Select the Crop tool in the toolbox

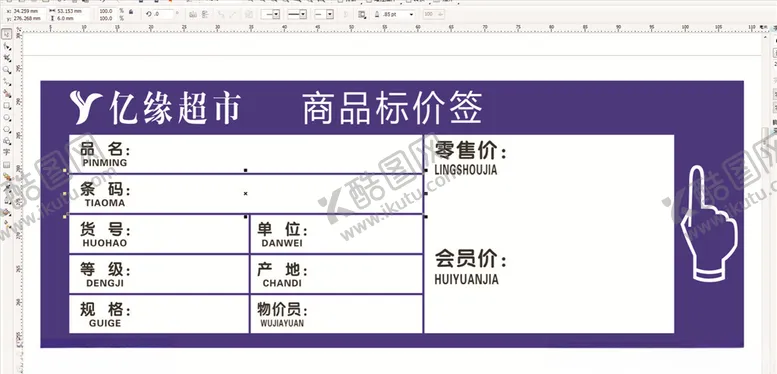click(x=7, y=58)
